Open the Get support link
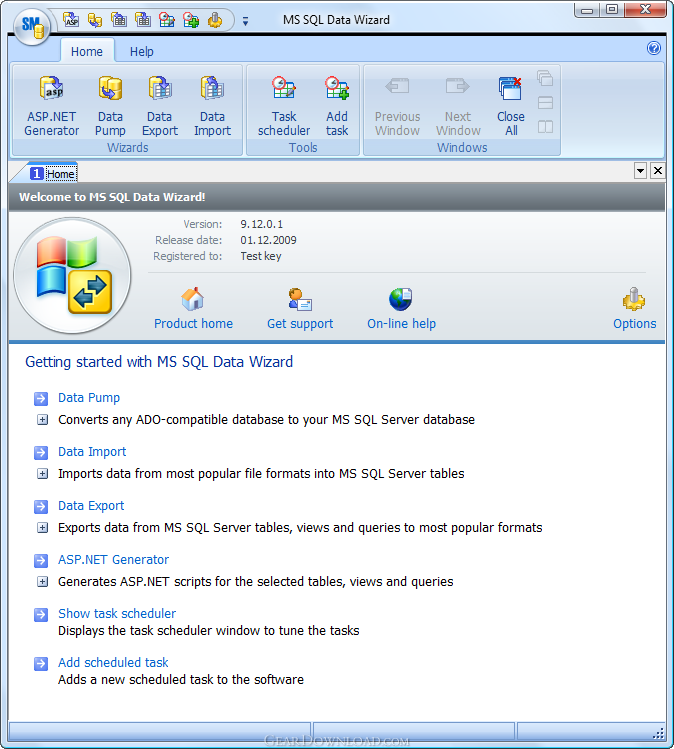674x749 pixels. [x=300, y=324]
